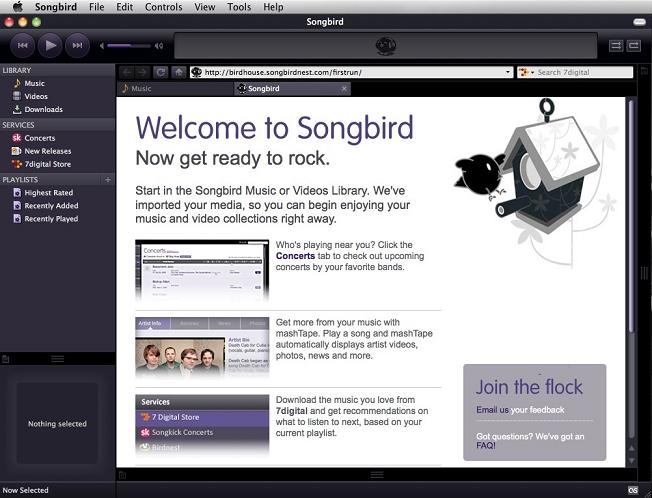This screenshot has height=498, width=652.
Task: Click the URL address field
Action: [x=351, y=72]
